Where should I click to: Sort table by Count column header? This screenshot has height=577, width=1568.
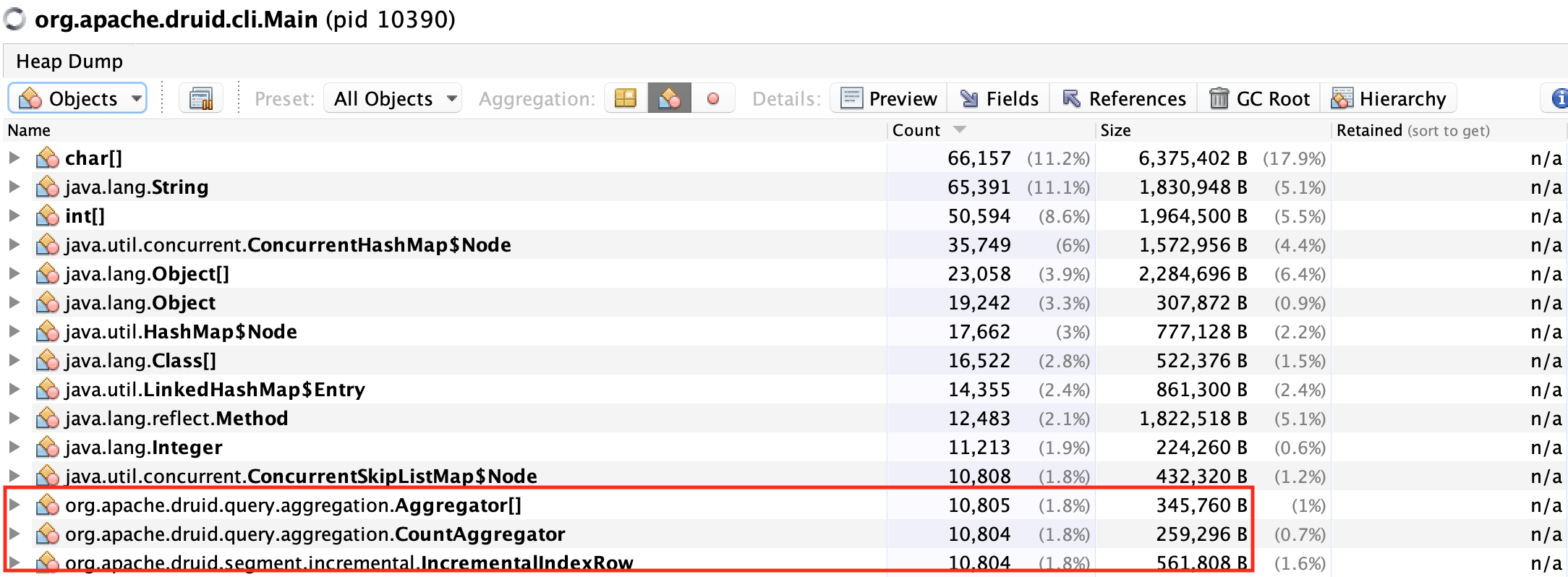(916, 130)
